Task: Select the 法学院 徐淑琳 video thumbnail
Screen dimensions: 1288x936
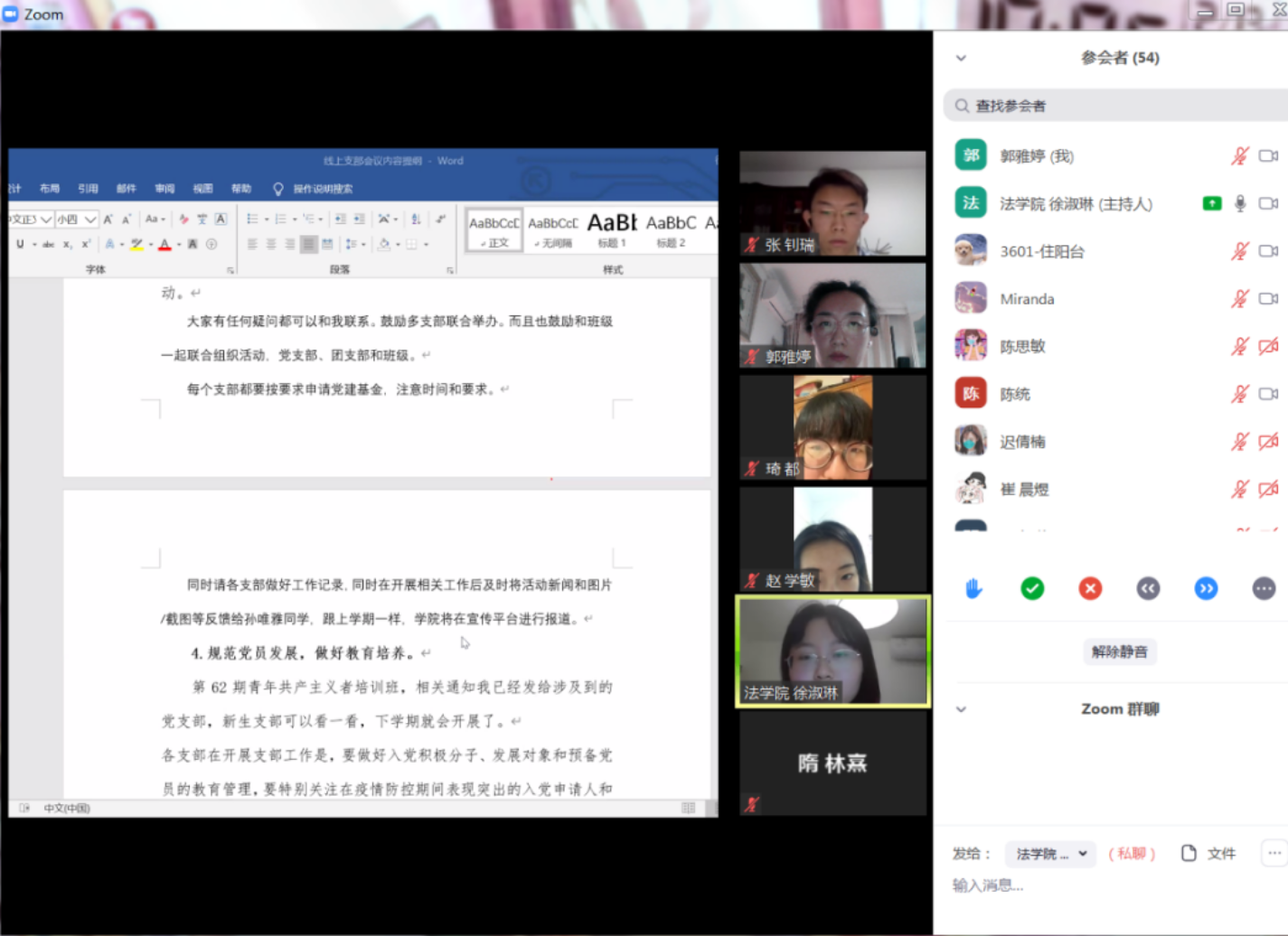Action: 832,651
